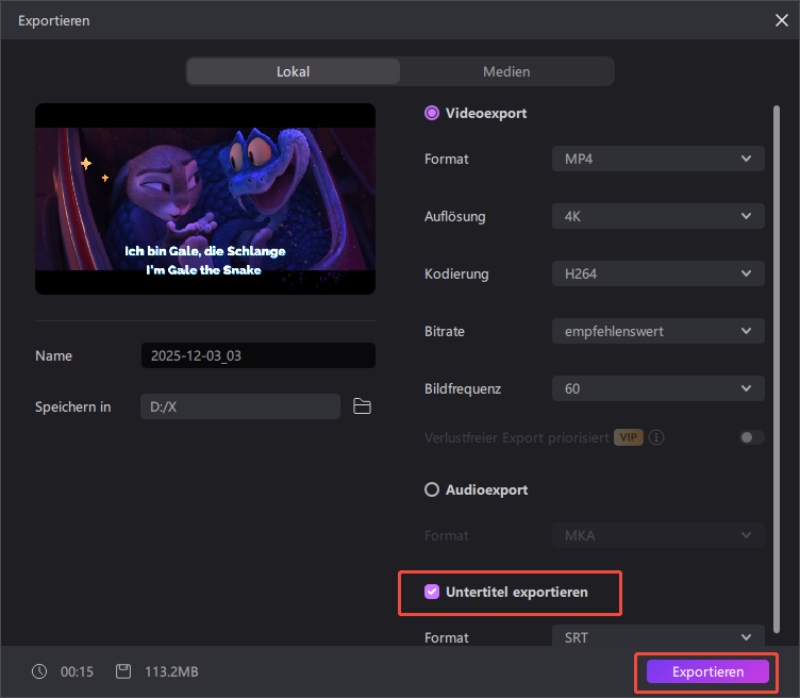Viewport: 800px width, 698px height.
Task: Switch to the Lokal tab
Action: point(293,72)
